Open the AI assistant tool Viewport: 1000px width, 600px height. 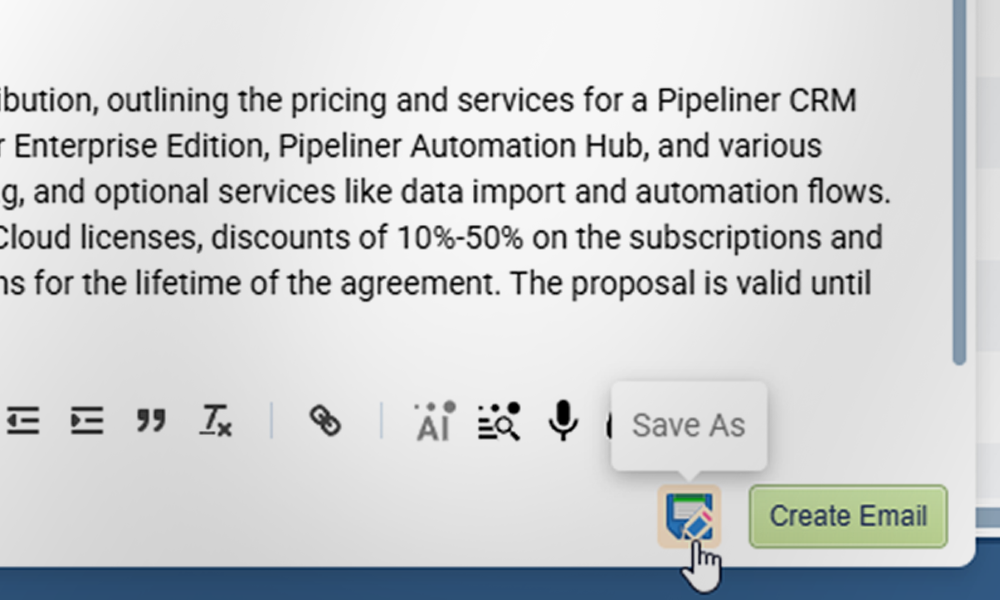coord(434,422)
